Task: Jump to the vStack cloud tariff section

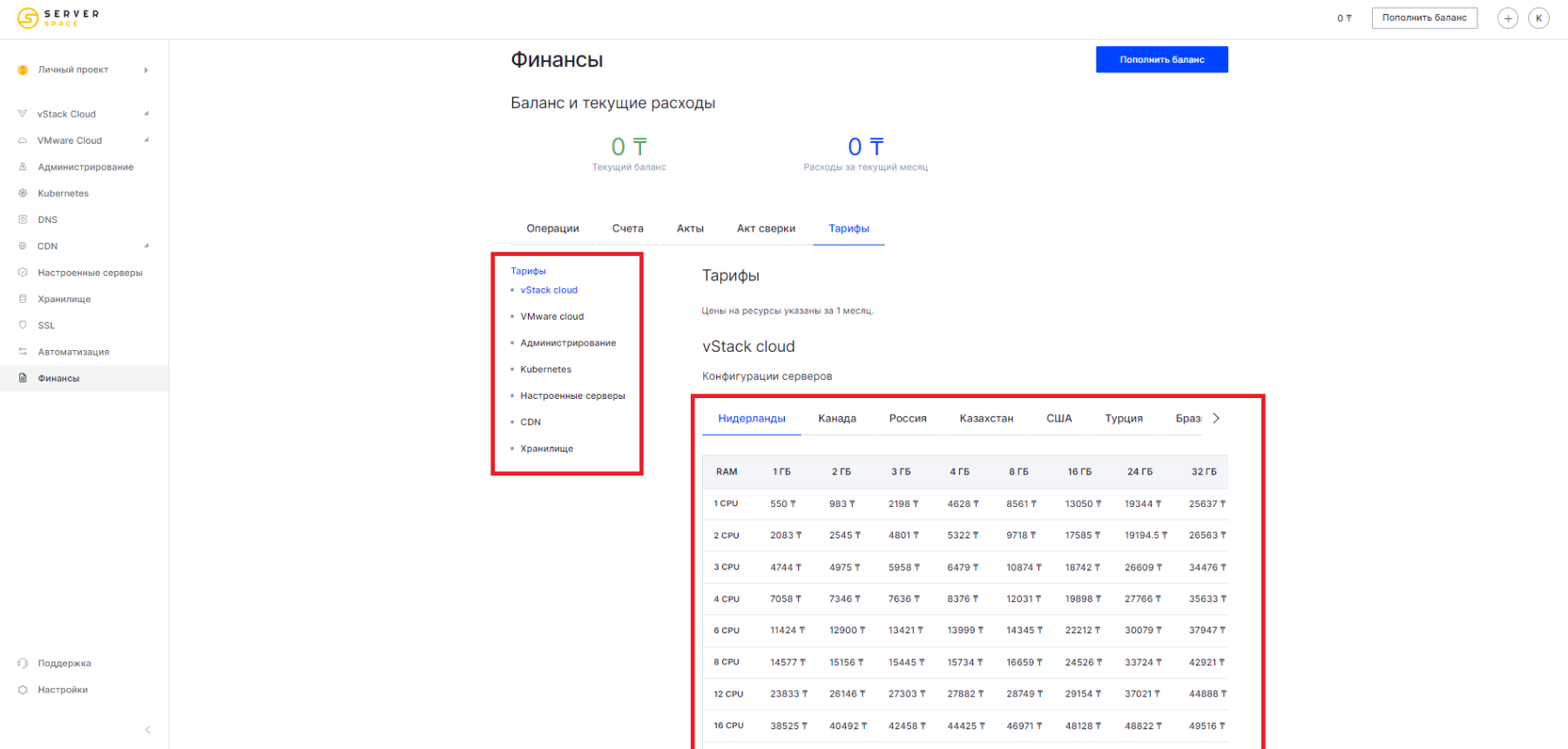Action: [549, 290]
